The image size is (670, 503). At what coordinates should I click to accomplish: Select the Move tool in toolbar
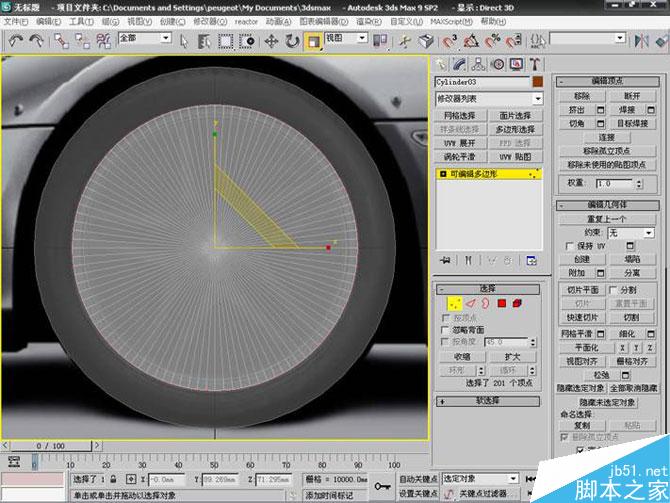pos(271,41)
